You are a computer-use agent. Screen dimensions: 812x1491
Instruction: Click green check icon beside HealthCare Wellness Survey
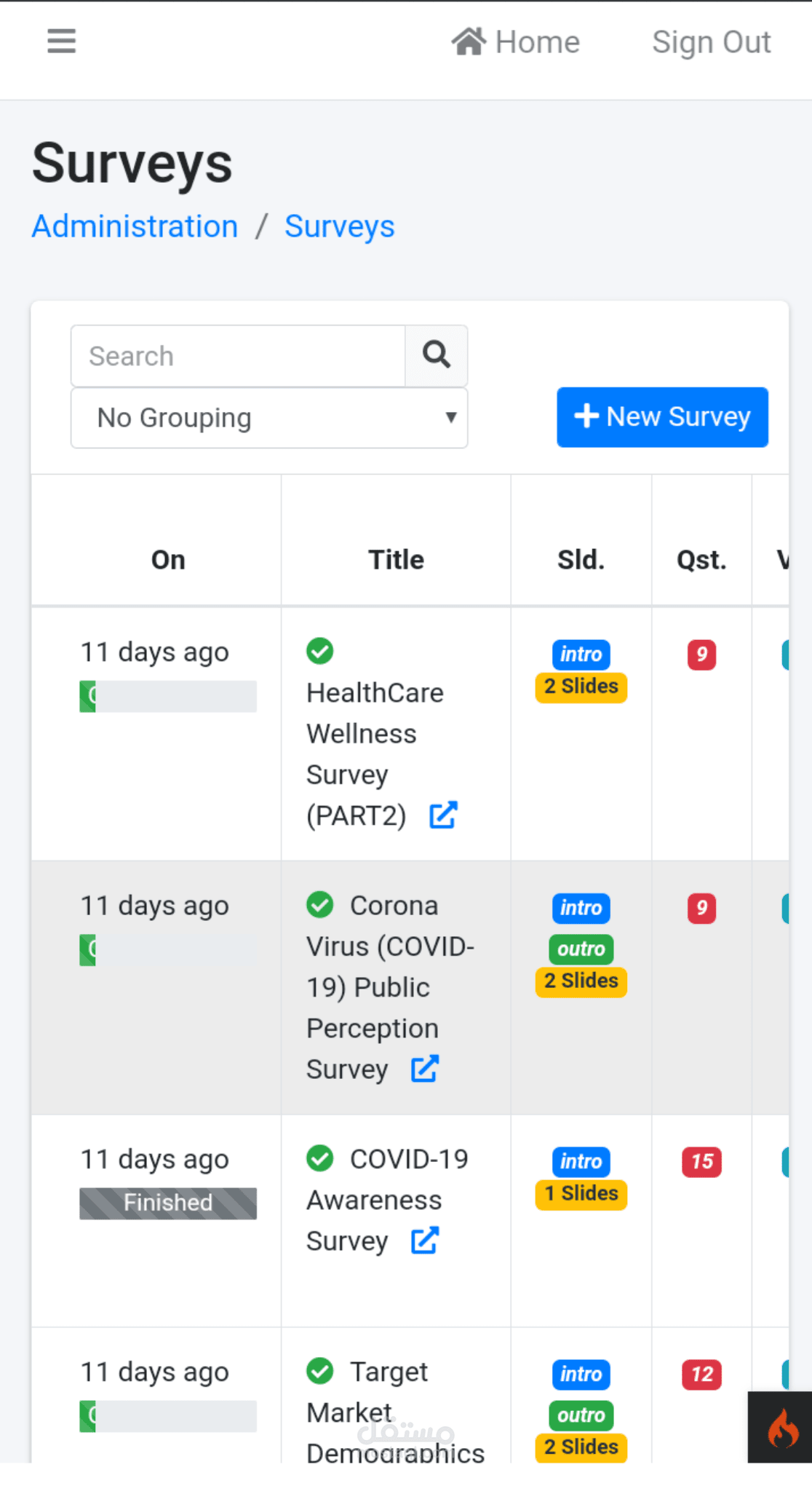pos(320,651)
